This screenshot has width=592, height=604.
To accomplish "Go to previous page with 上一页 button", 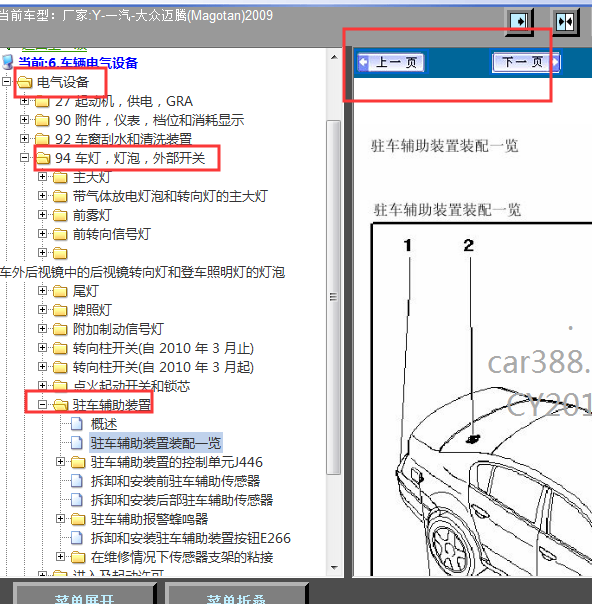I will coord(391,62).
